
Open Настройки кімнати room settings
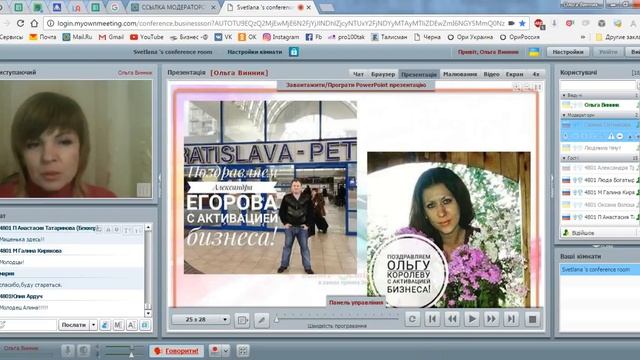(254, 52)
